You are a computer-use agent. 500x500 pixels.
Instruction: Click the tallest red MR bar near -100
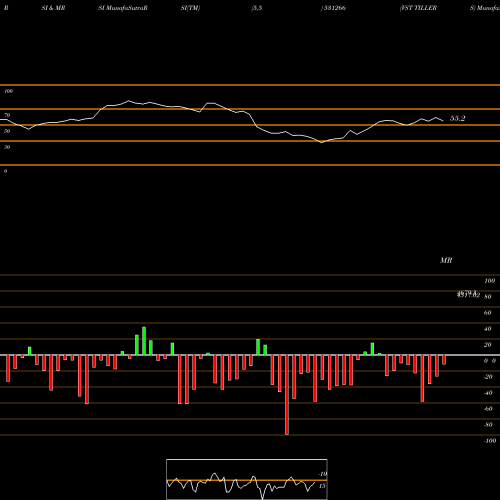pos(287,395)
